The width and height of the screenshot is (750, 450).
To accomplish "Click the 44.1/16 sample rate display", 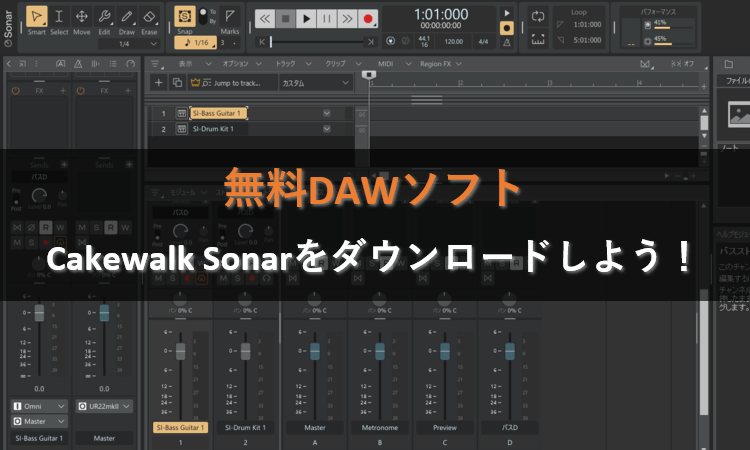I will (424, 42).
